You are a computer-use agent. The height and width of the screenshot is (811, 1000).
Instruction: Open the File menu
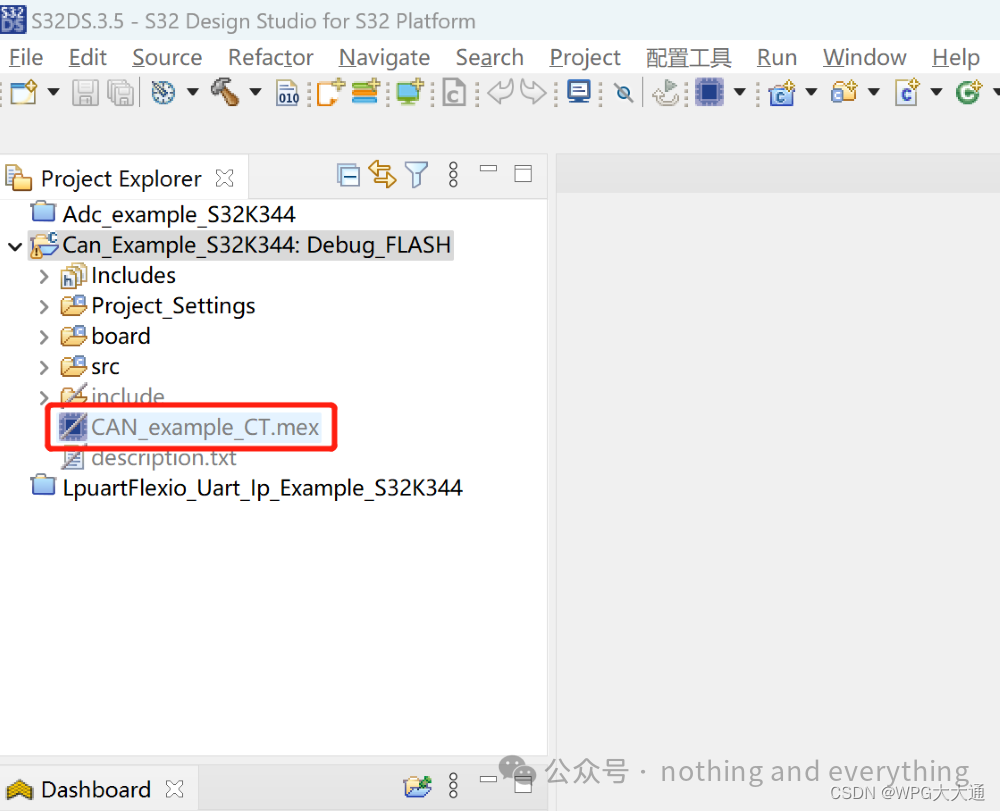click(x=26, y=57)
